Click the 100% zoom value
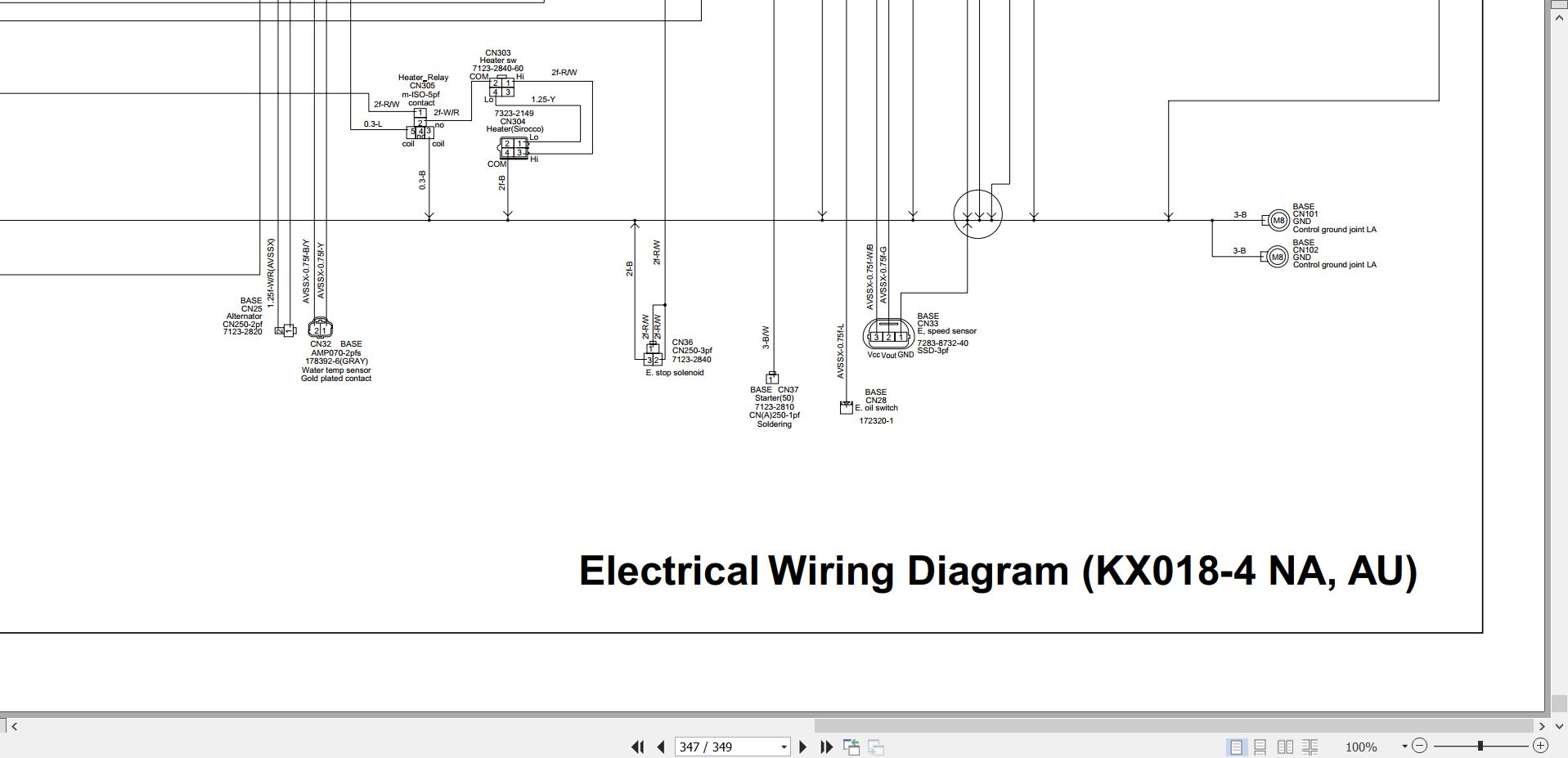 1361,747
